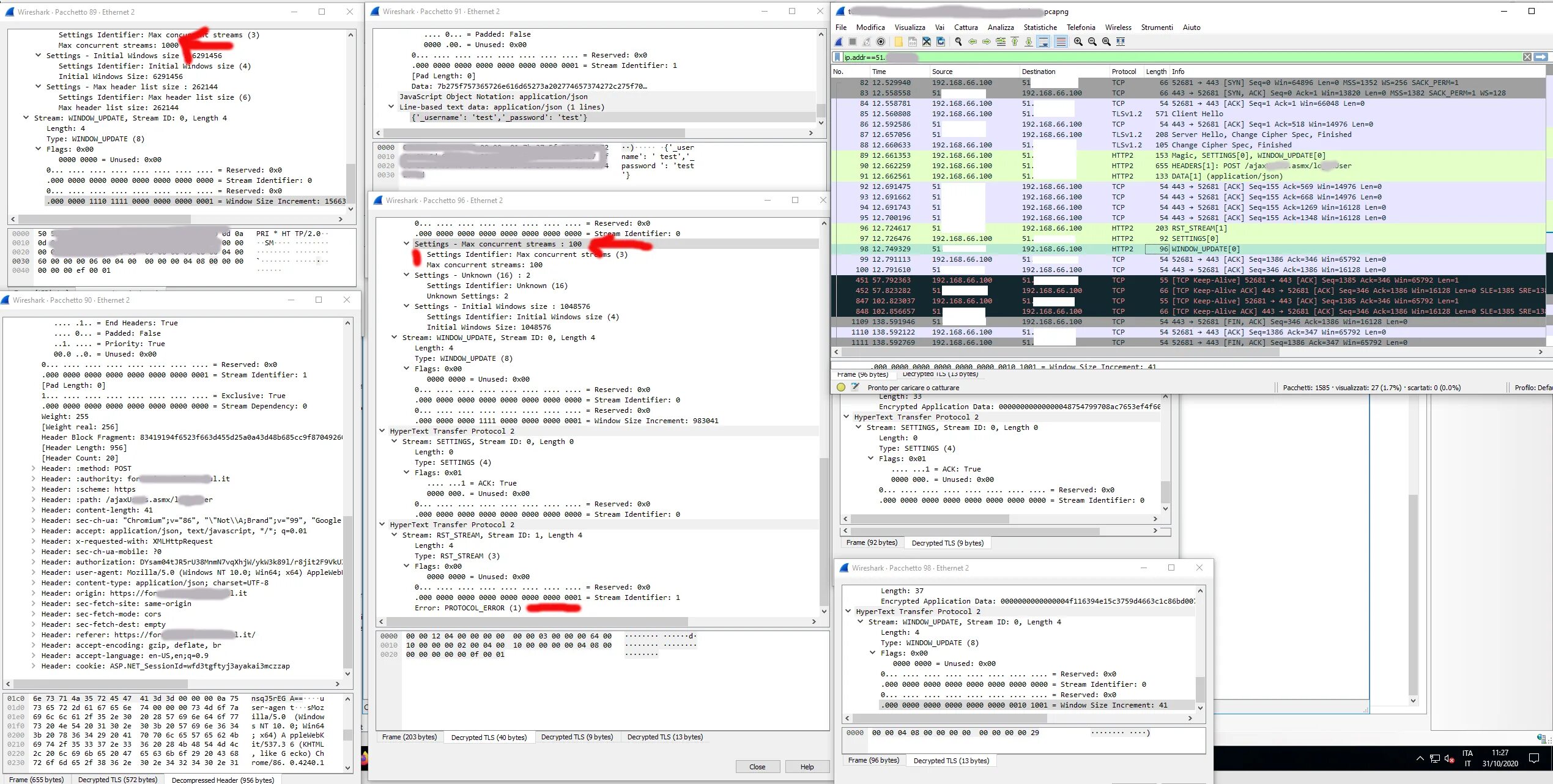Clear the display filter with X button

click(x=1527, y=57)
